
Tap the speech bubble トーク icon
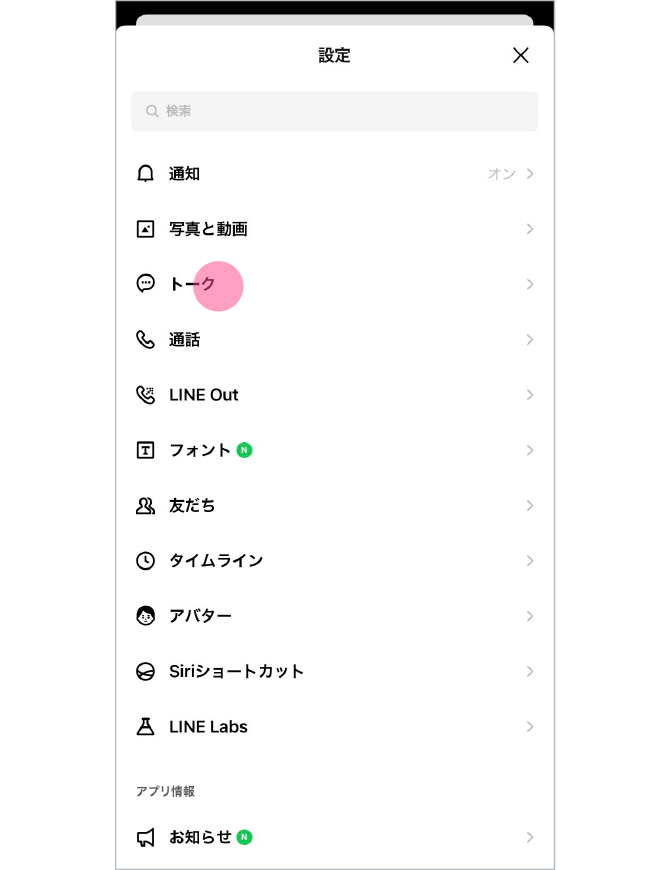coord(146,284)
